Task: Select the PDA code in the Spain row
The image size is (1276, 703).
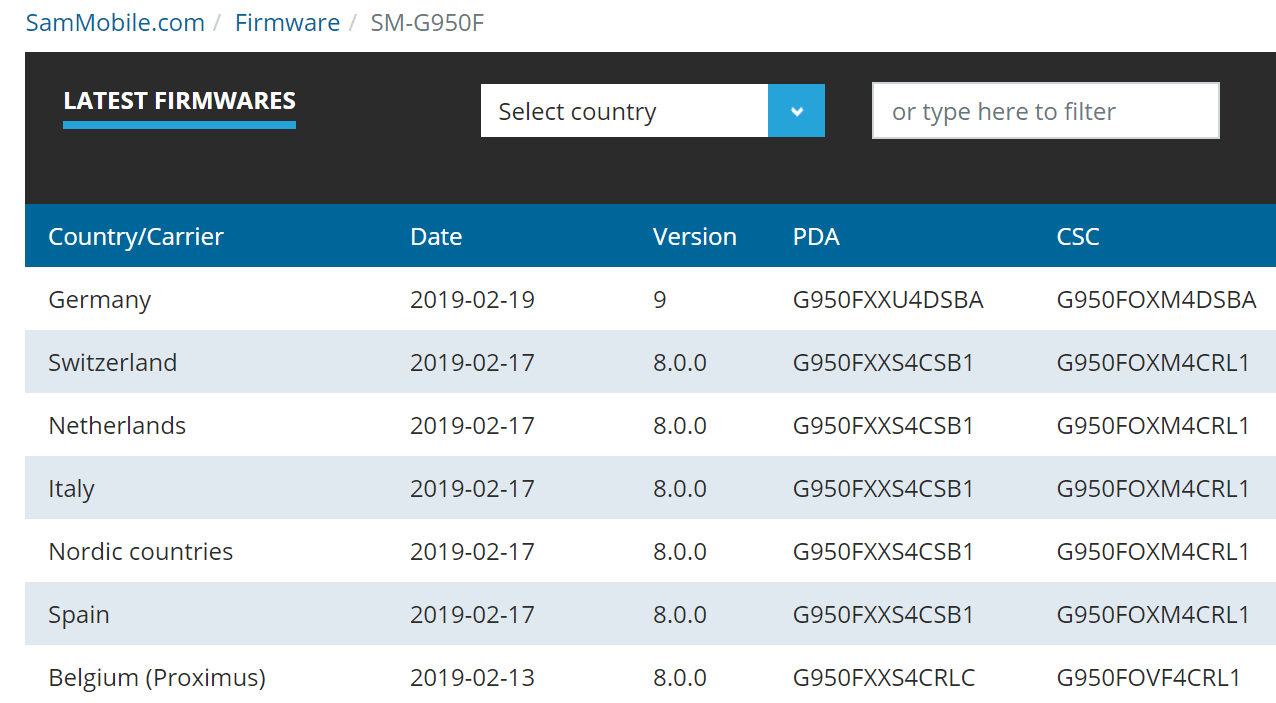Action: 883,615
